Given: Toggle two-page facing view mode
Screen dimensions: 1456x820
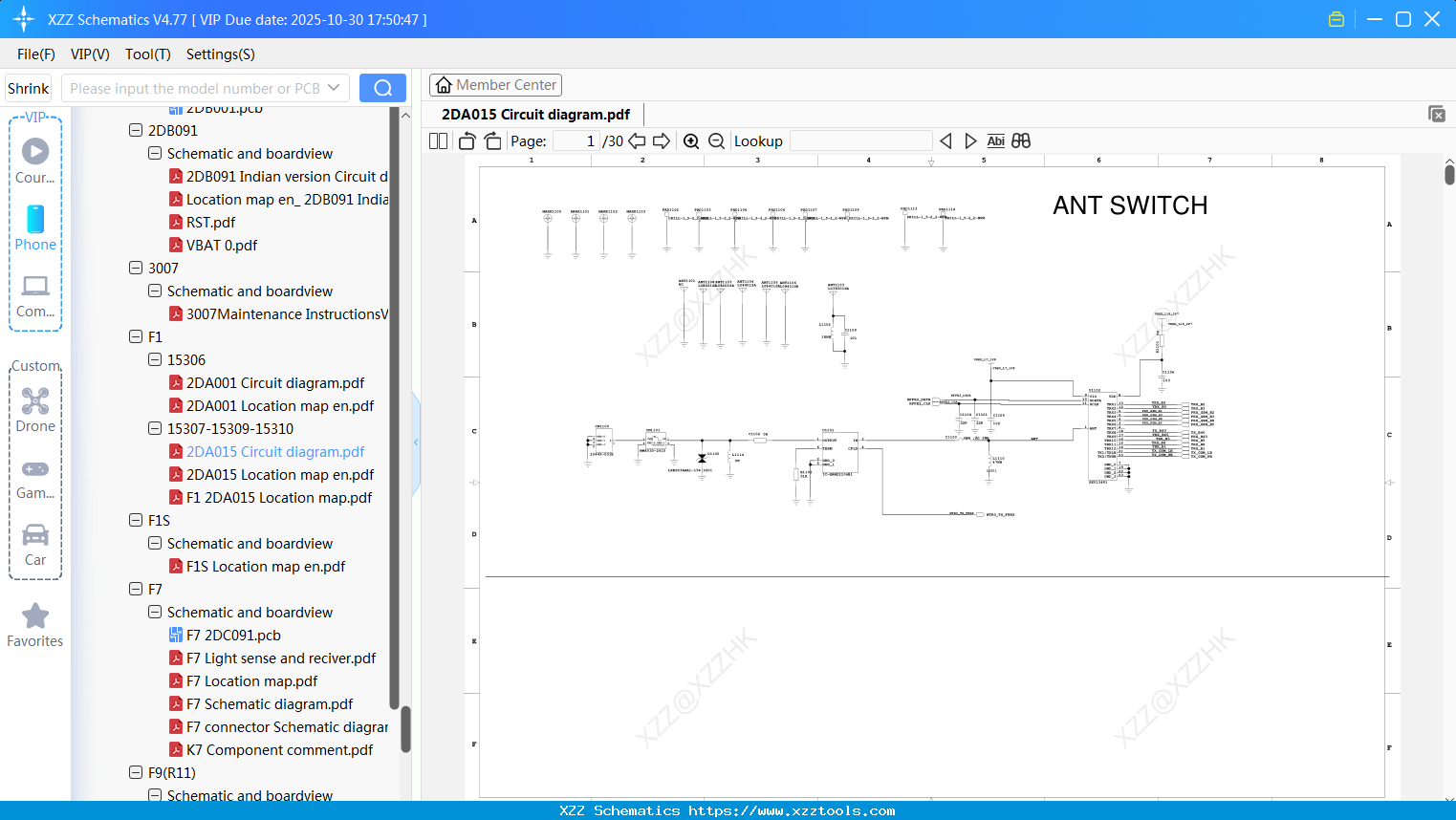Looking at the screenshot, I should 437,140.
